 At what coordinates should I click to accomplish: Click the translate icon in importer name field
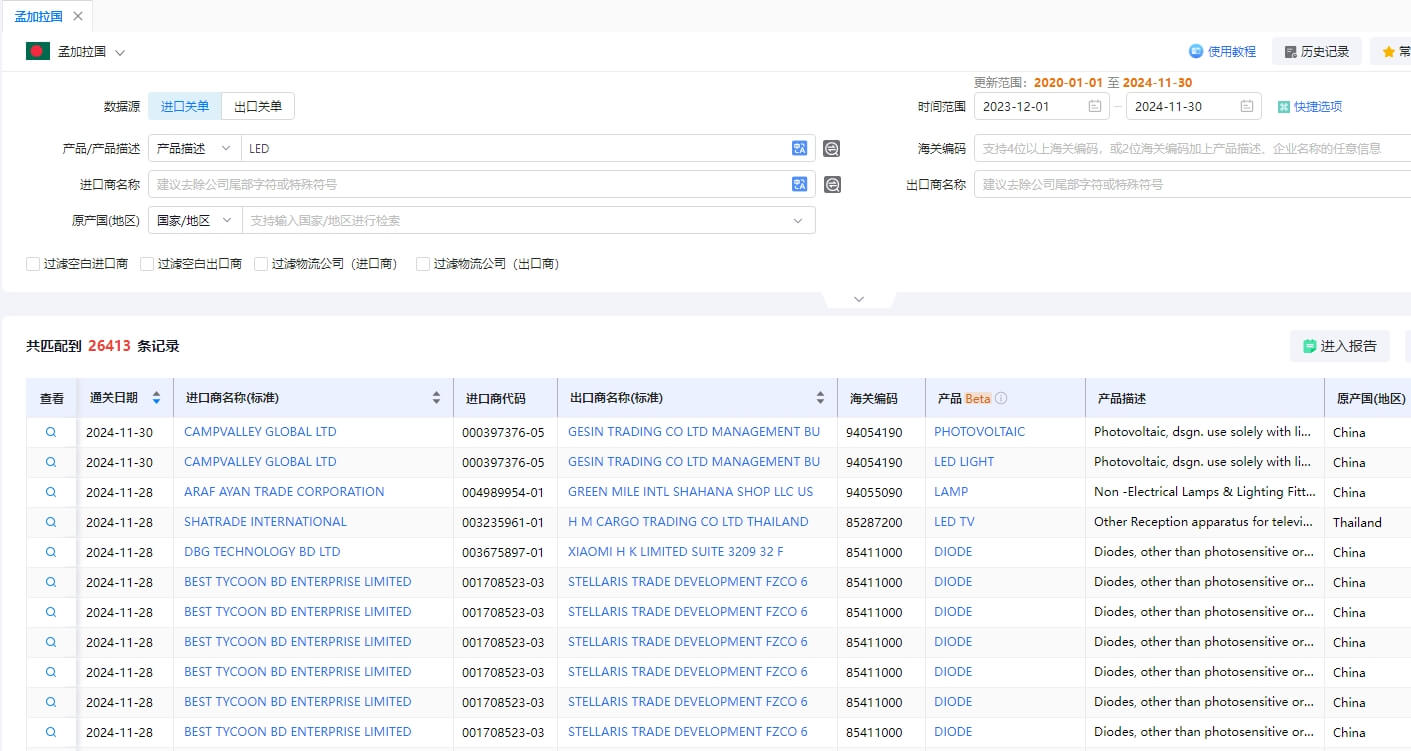point(799,184)
